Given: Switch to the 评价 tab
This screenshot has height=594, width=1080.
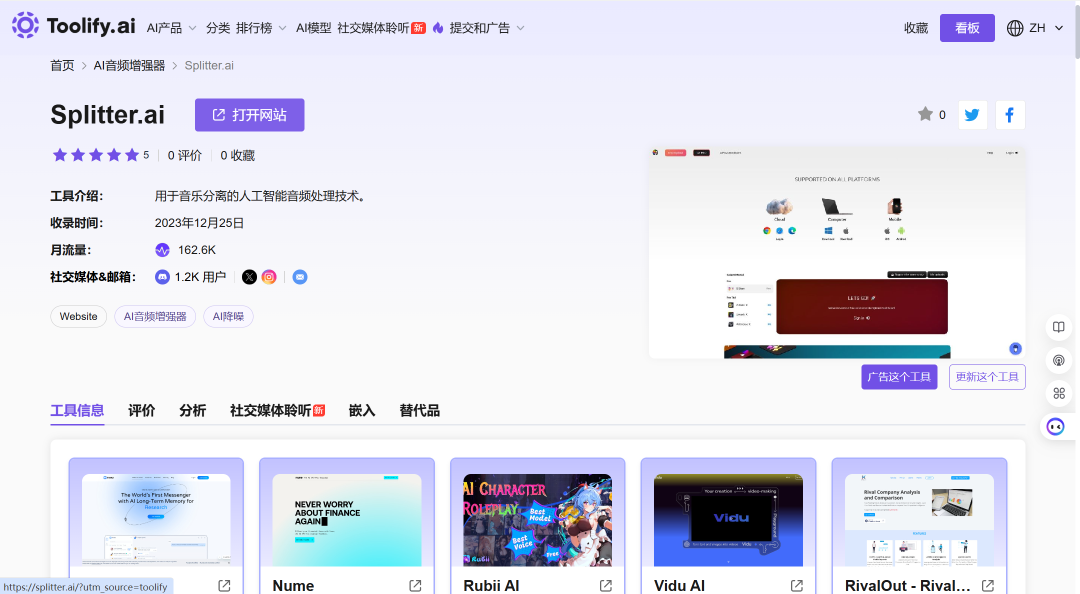Looking at the screenshot, I should (x=142, y=411).
